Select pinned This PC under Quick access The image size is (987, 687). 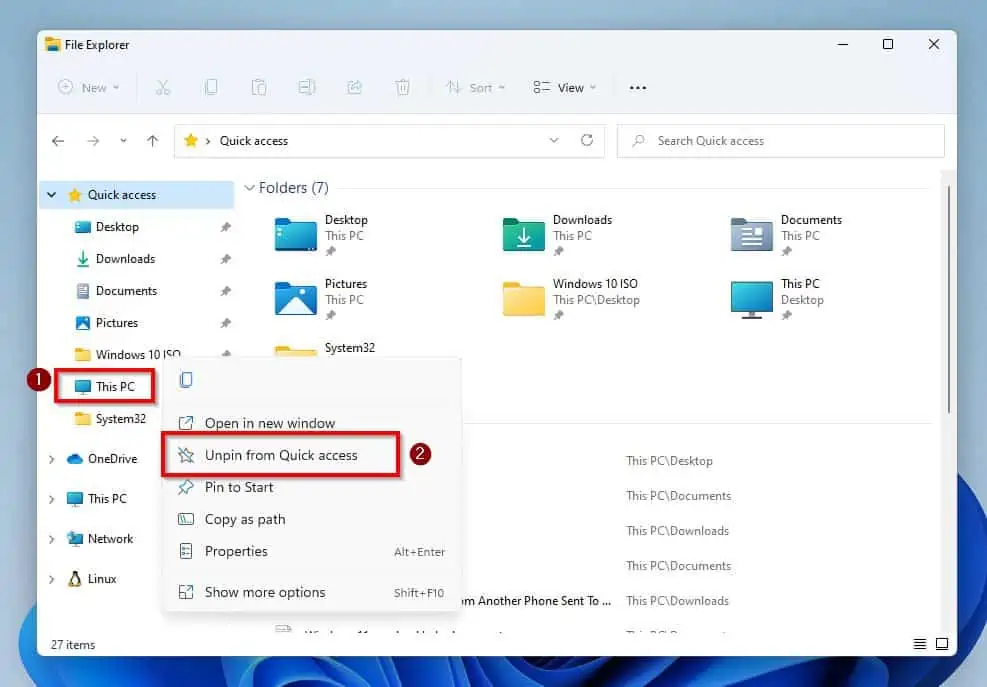tap(104, 387)
